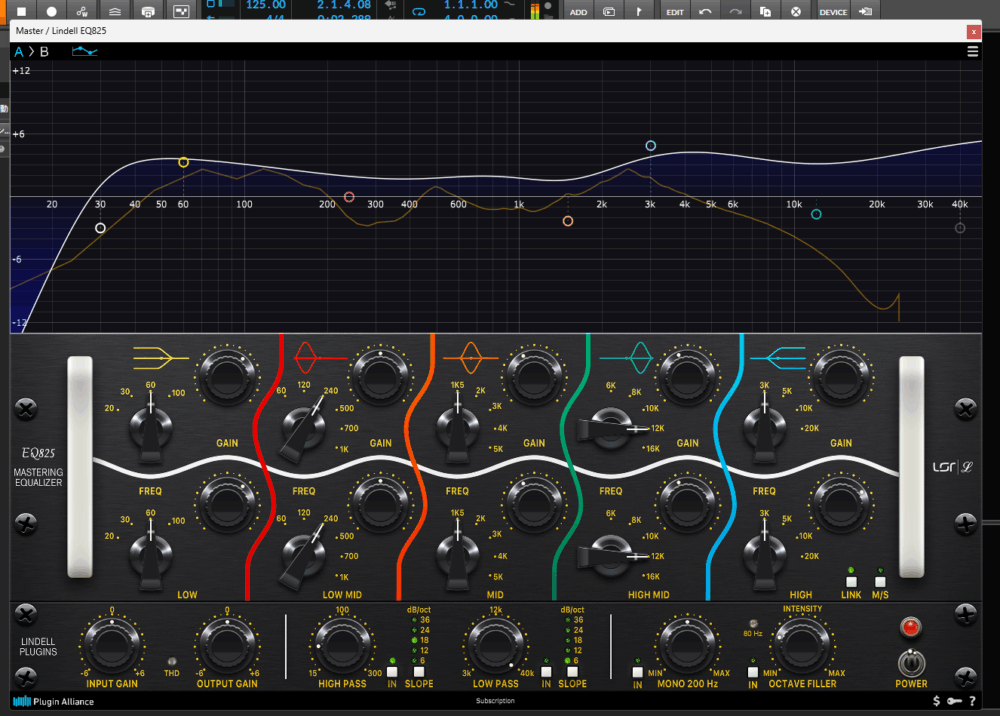Click the LOW PASS frequency knob
Viewport: 1000px width, 716px height.
(x=496, y=645)
